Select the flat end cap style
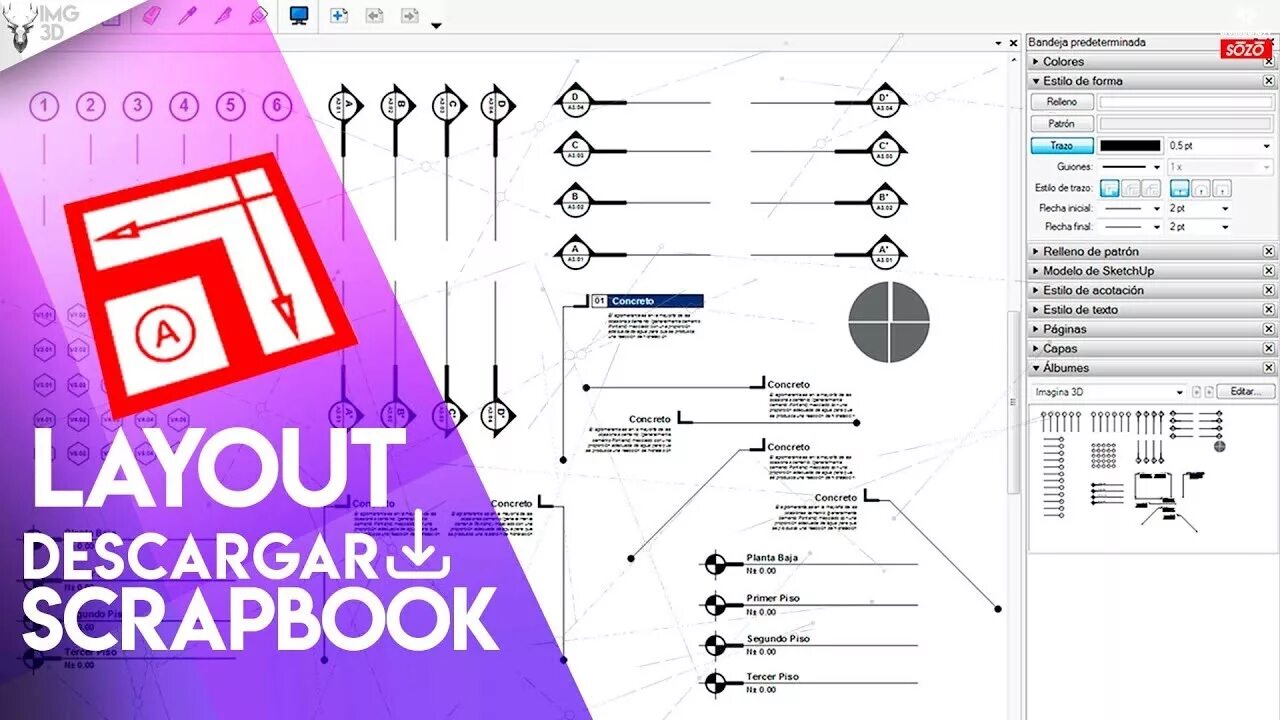This screenshot has height=720, width=1280. click(1180, 188)
